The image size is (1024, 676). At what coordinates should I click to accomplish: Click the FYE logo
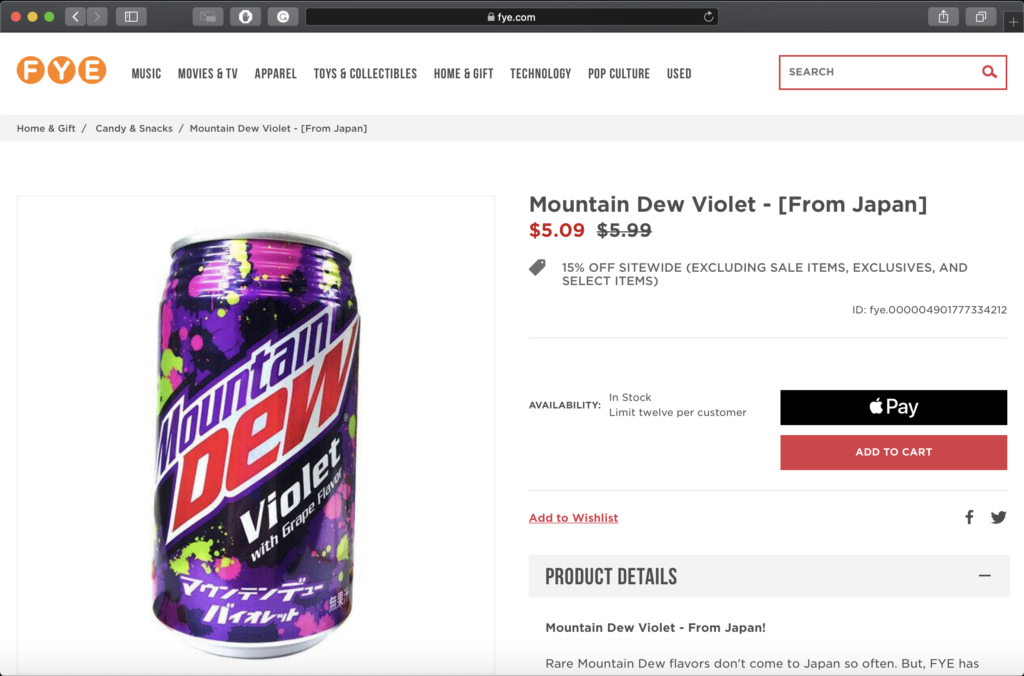tap(61, 71)
